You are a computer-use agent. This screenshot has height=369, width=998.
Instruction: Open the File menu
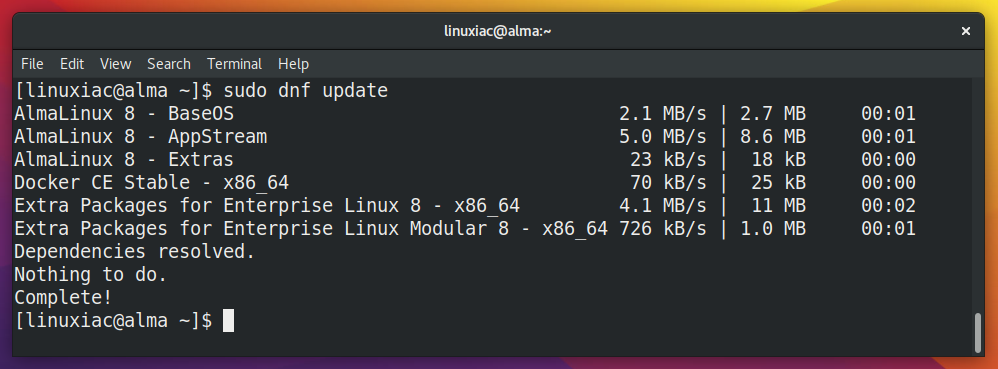pyautogui.click(x=32, y=64)
